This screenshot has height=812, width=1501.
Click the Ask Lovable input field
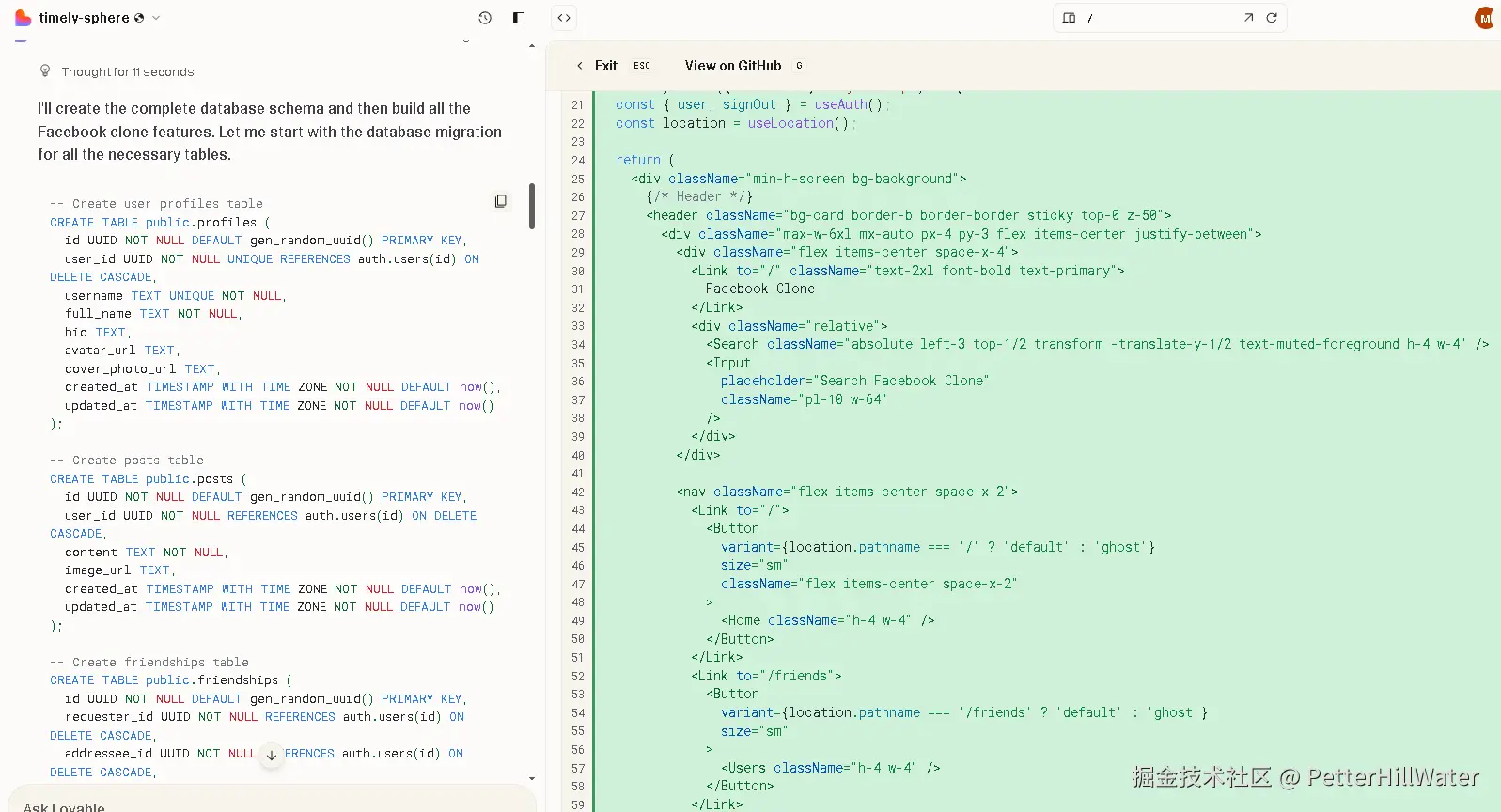tap(273, 804)
